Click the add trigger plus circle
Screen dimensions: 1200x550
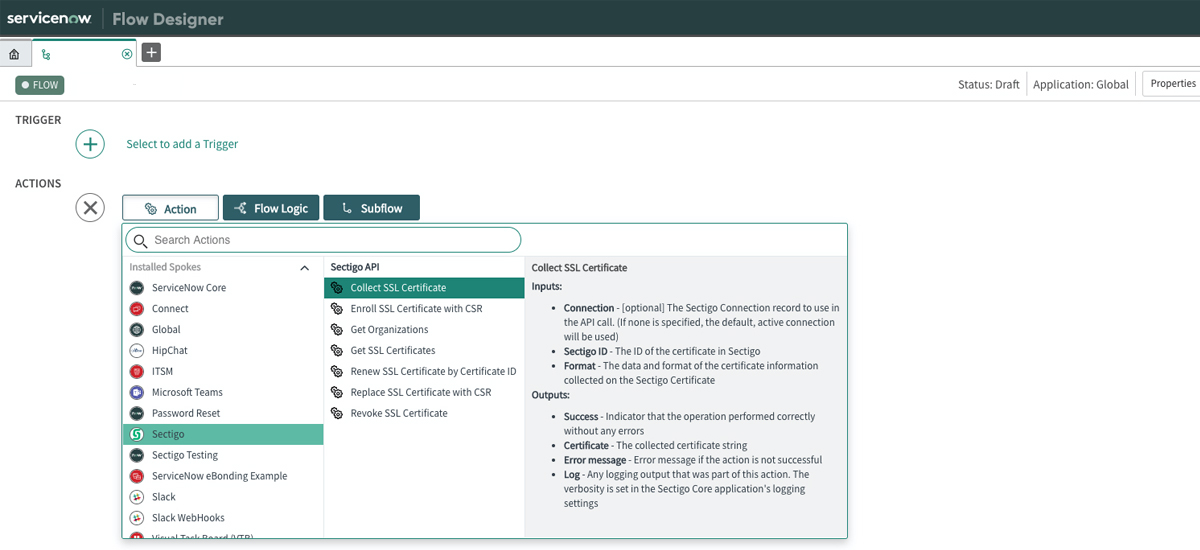[x=90, y=144]
